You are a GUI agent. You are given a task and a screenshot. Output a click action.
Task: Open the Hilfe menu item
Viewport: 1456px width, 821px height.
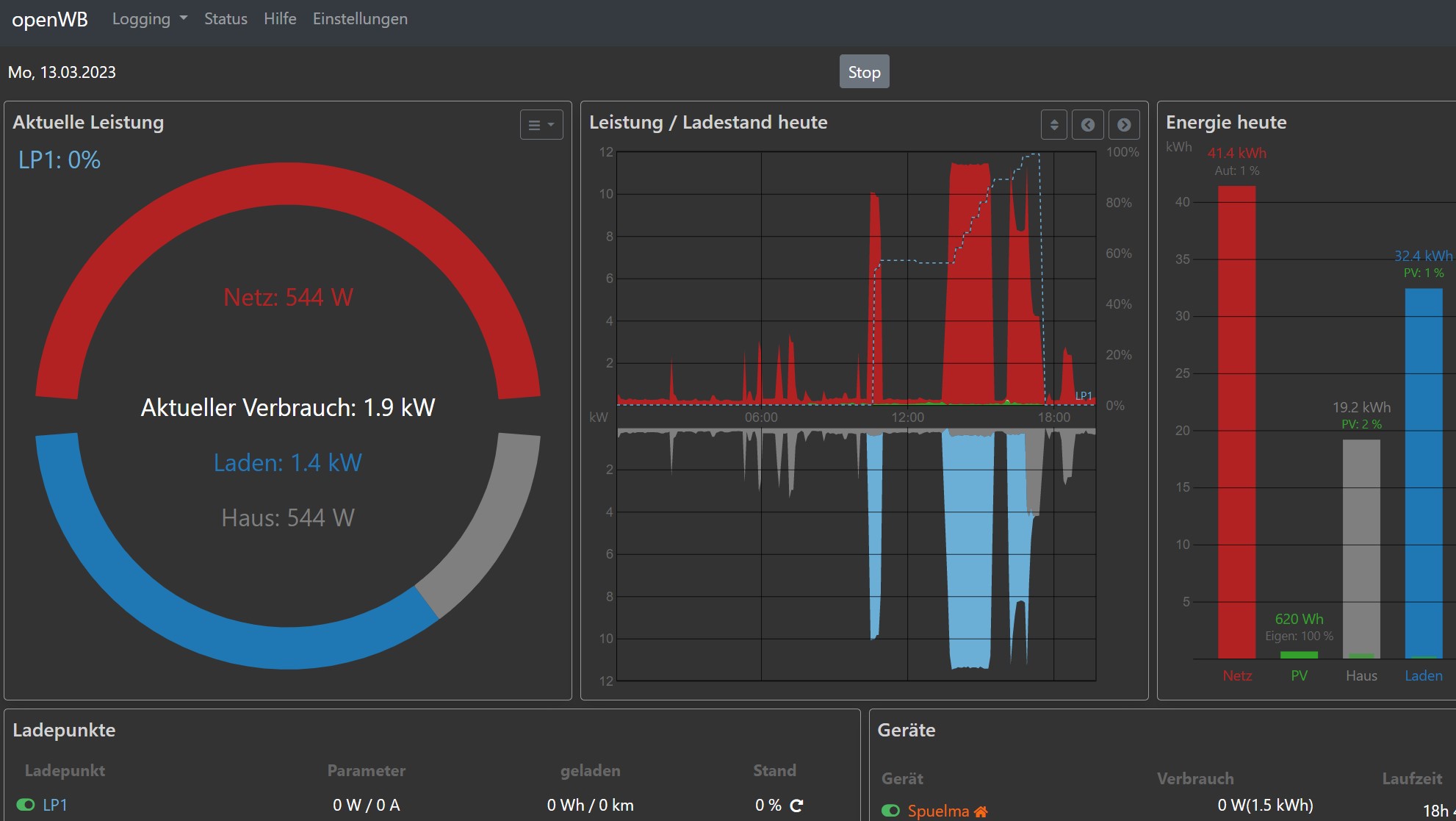(x=280, y=19)
